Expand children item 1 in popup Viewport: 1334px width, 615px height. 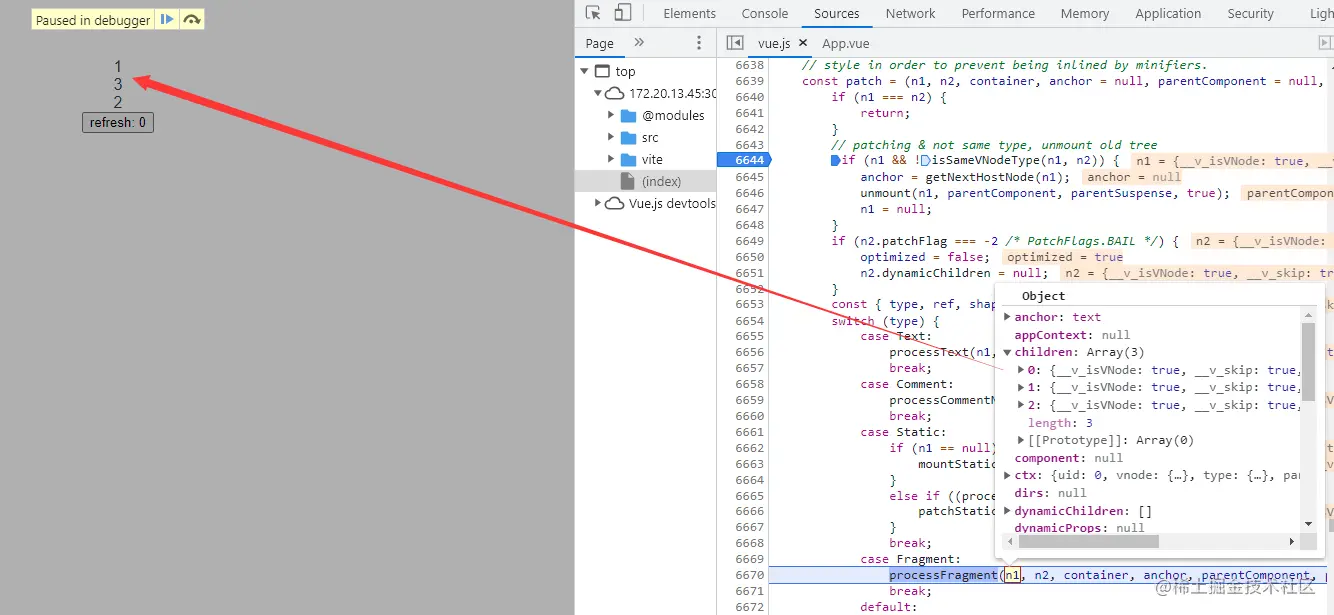[1021, 387]
